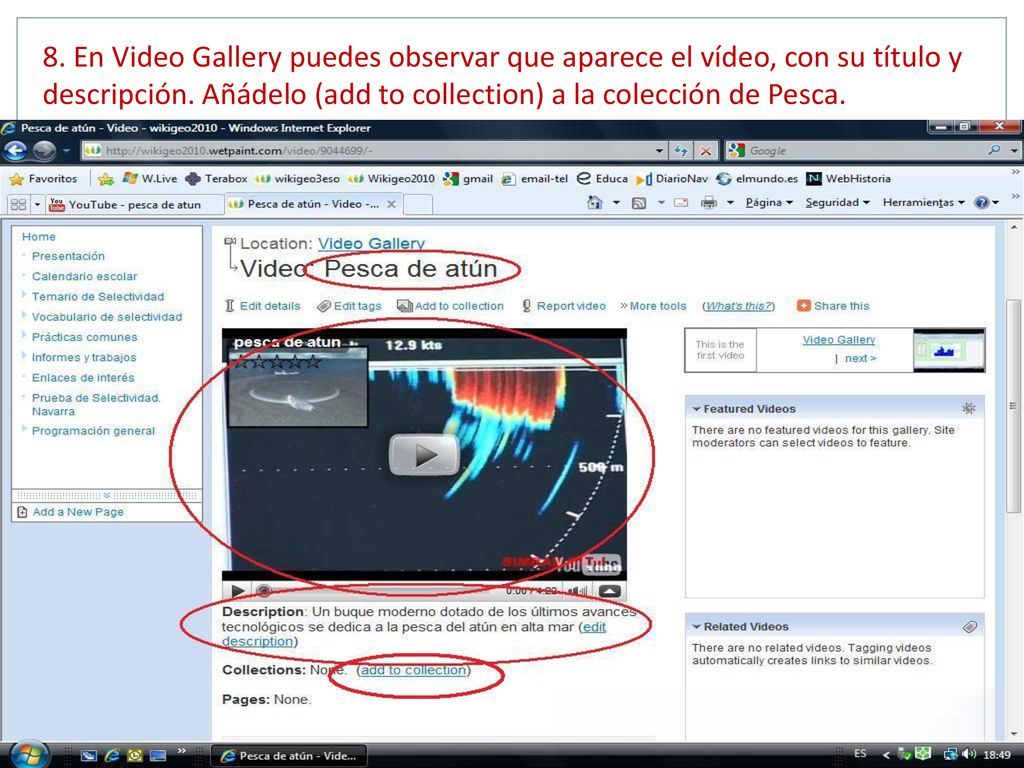Click the edit description link
This screenshot has width=1024, height=768.
(x=414, y=634)
